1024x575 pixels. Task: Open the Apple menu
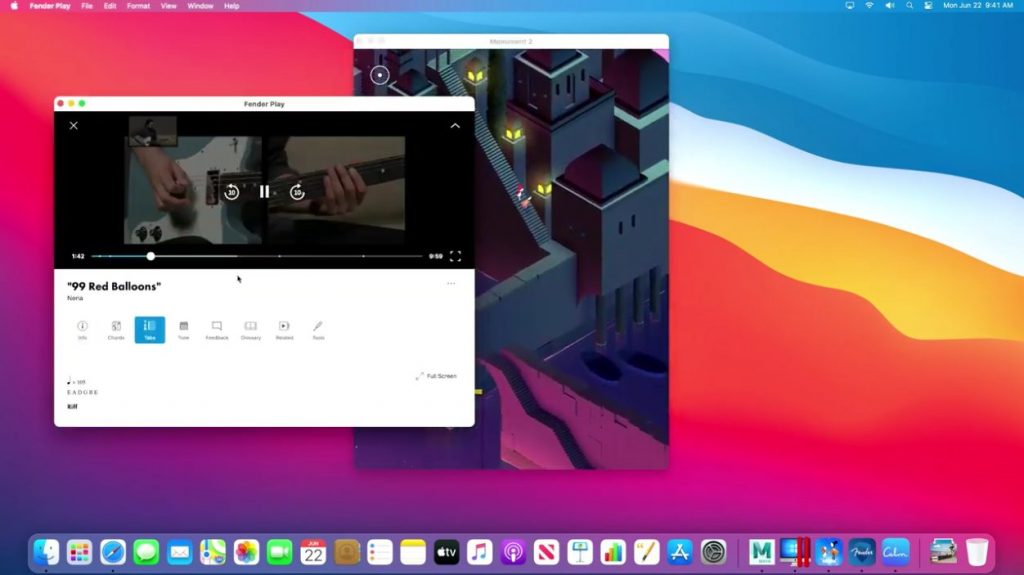click(14, 6)
